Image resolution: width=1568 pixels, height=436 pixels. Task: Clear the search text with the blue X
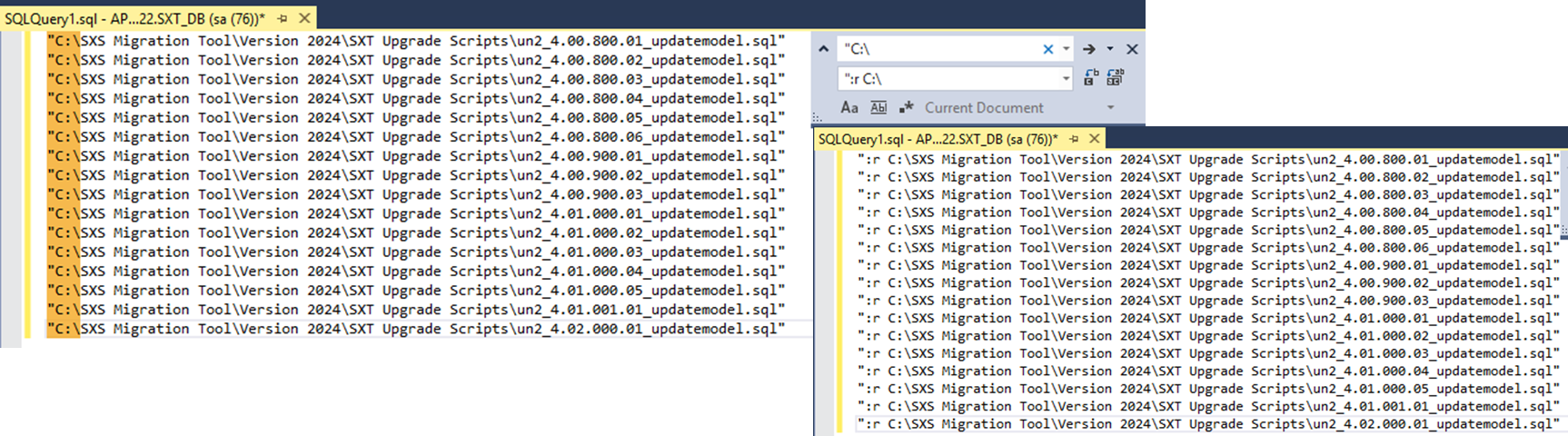[1047, 49]
